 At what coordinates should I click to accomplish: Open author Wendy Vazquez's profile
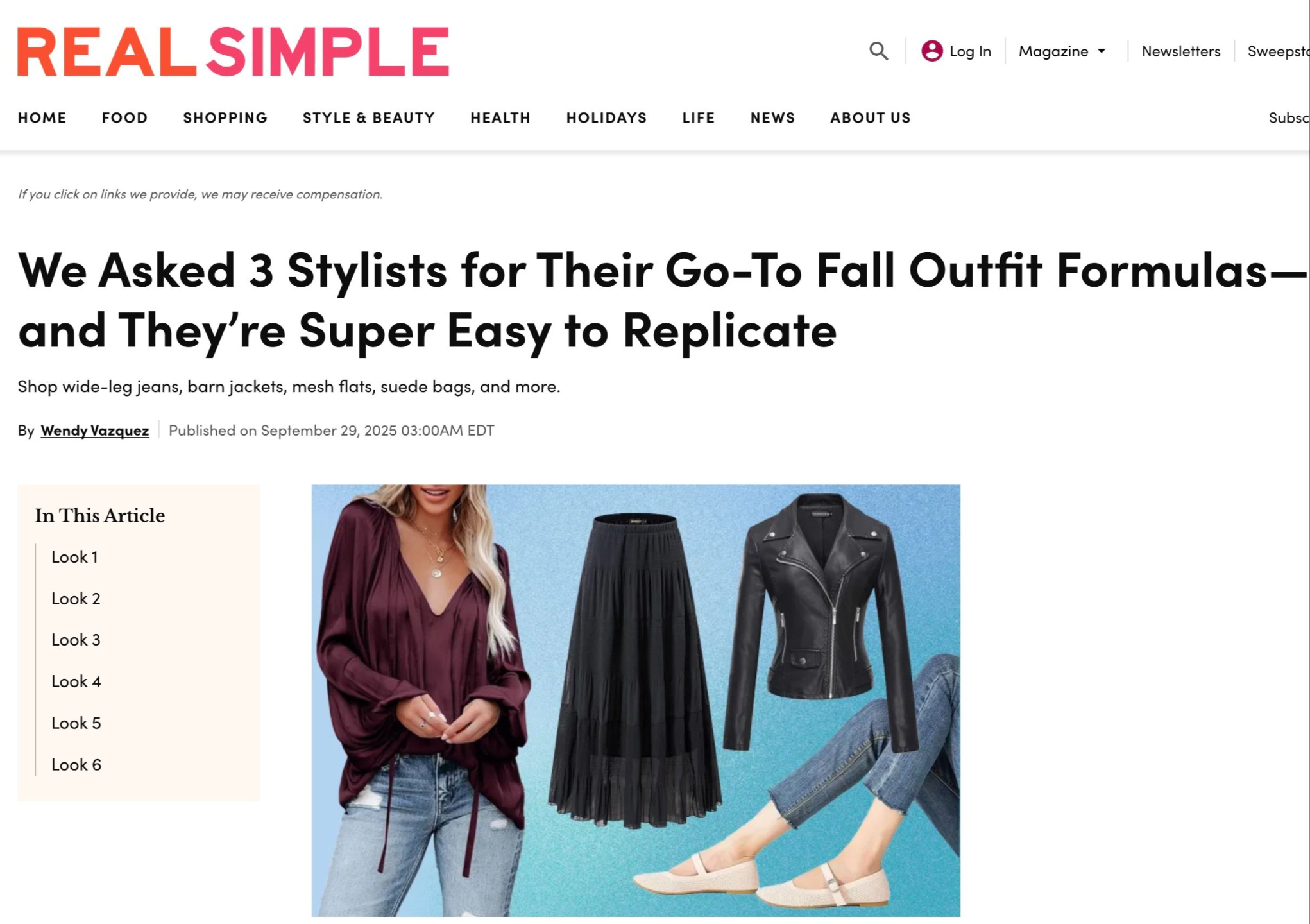tap(95, 430)
